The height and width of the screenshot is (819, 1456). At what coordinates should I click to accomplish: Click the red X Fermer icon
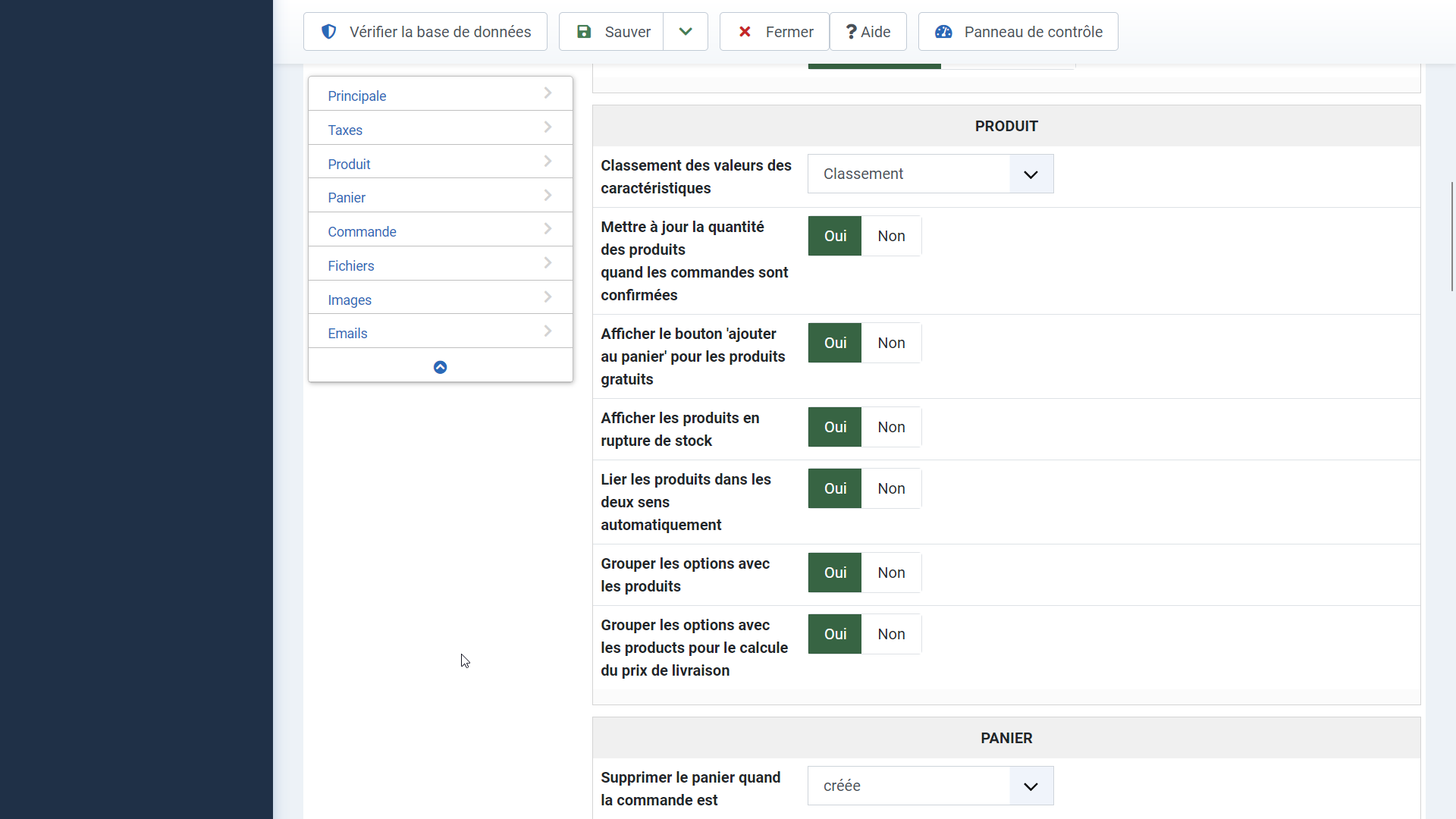coord(745,32)
